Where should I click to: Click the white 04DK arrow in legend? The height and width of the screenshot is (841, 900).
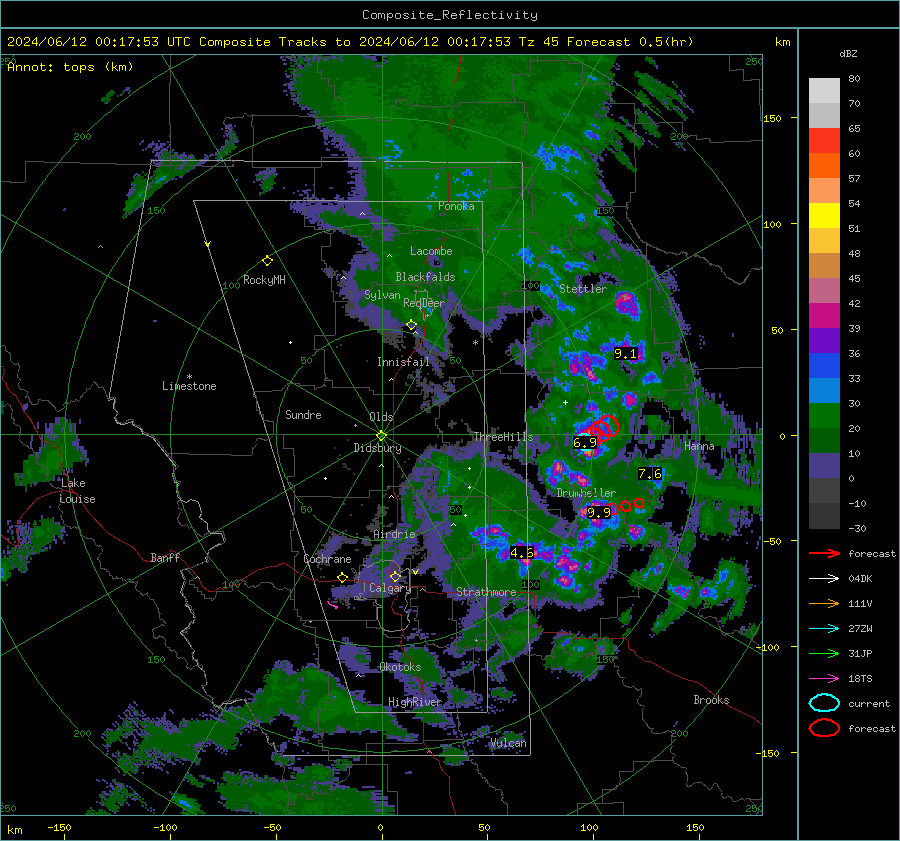click(824, 579)
